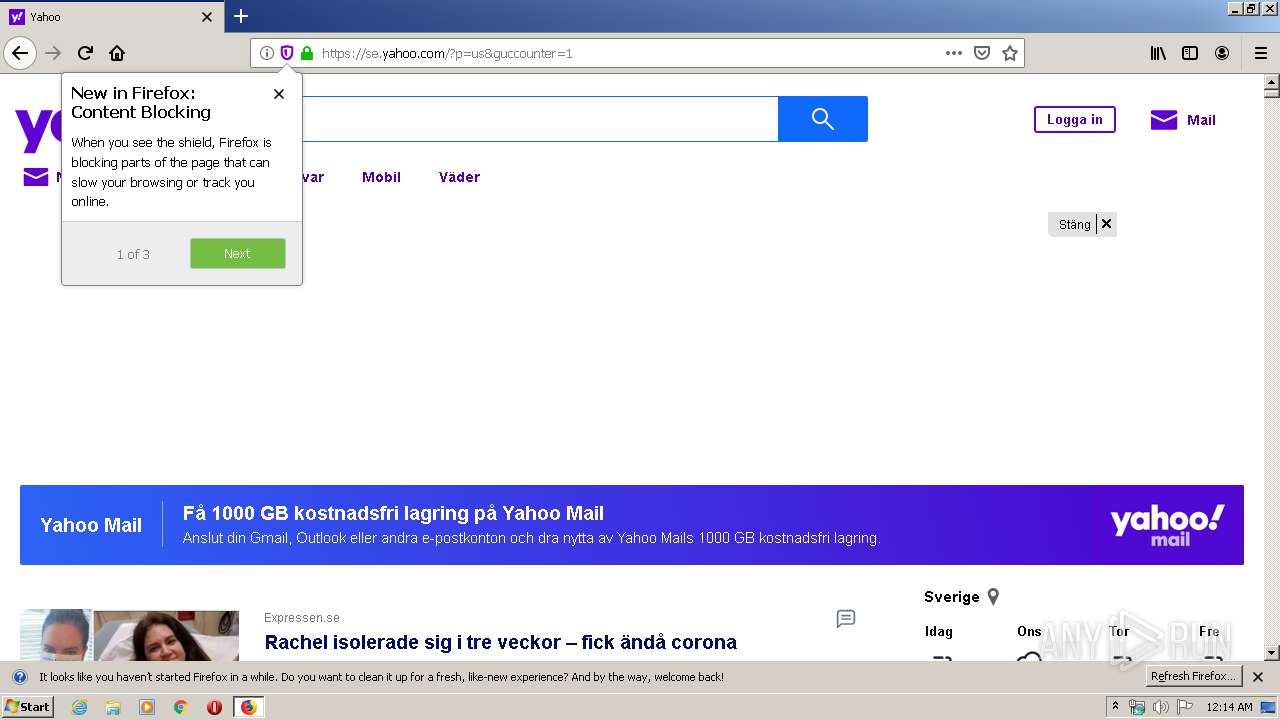Launch Chrome from the taskbar

pyautogui.click(x=180, y=707)
